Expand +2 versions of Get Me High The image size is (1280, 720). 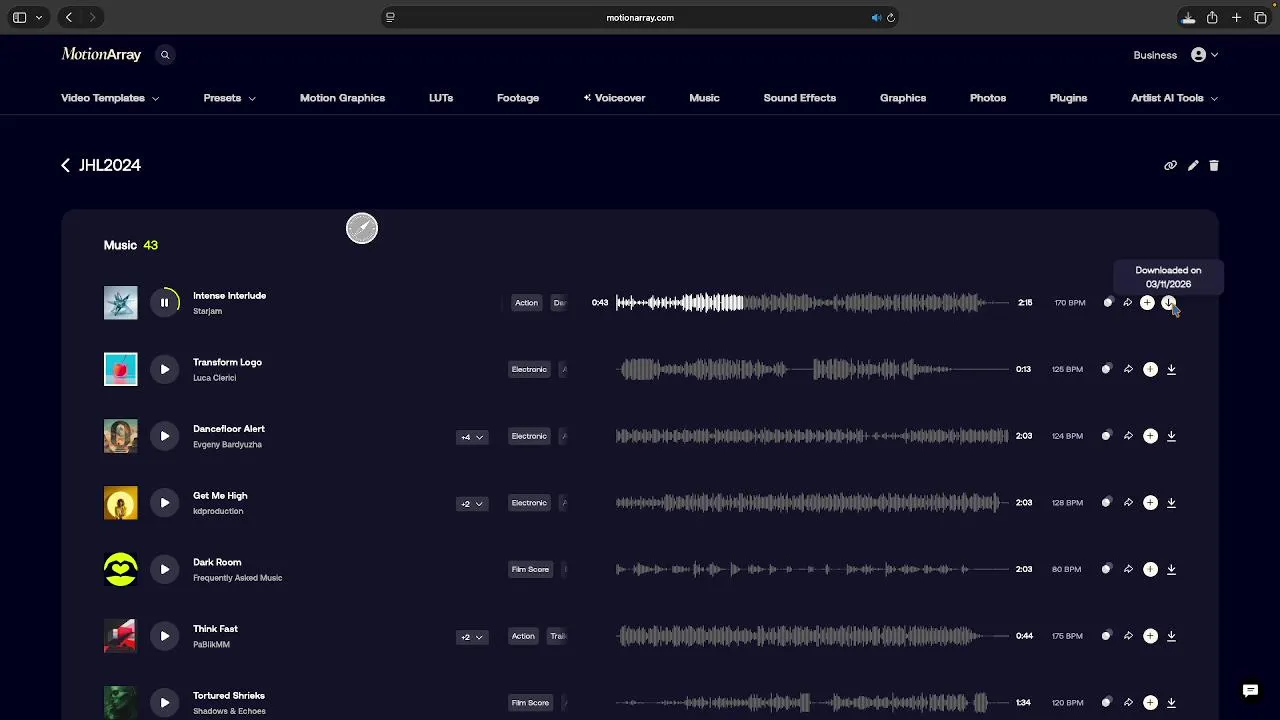tap(472, 504)
